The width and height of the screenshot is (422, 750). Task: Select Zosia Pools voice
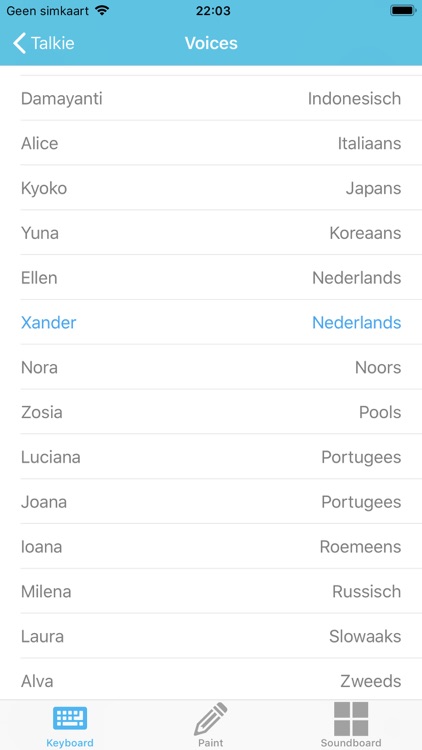pos(211,412)
